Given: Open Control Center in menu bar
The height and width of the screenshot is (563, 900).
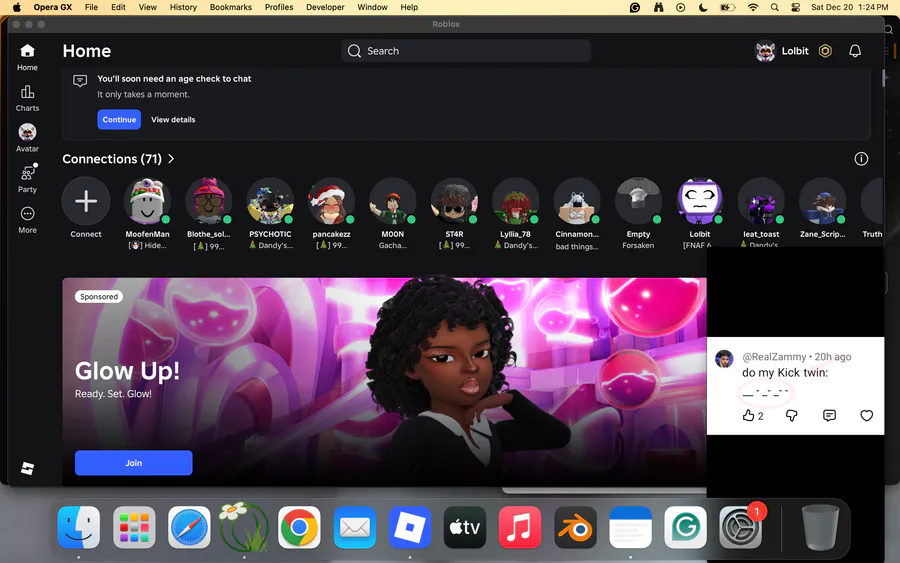Looking at the screenshot, I should point(796,7).
